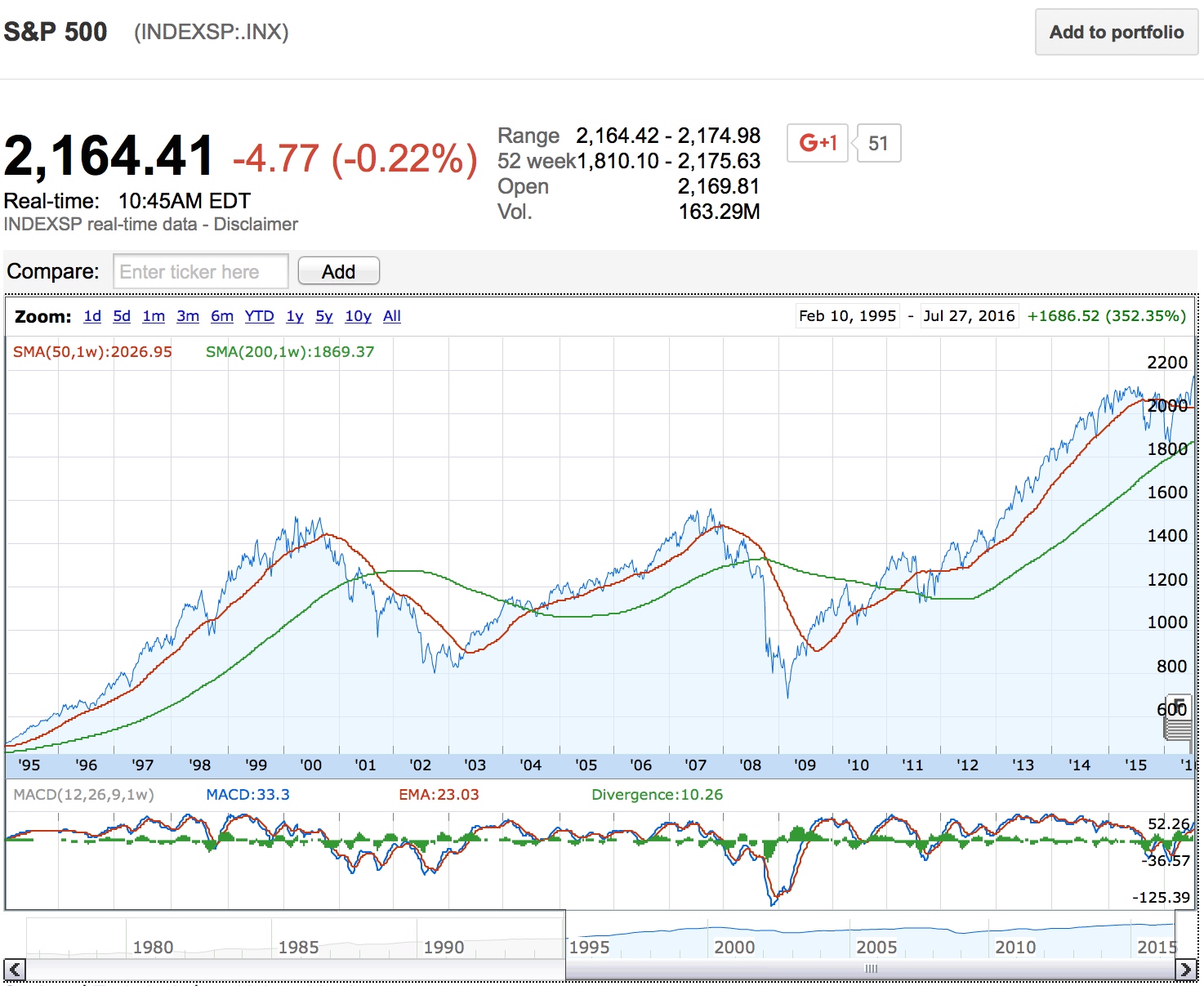
Task: Click the +1686.52 (352.35%) change text
Action: point(1106,316)
